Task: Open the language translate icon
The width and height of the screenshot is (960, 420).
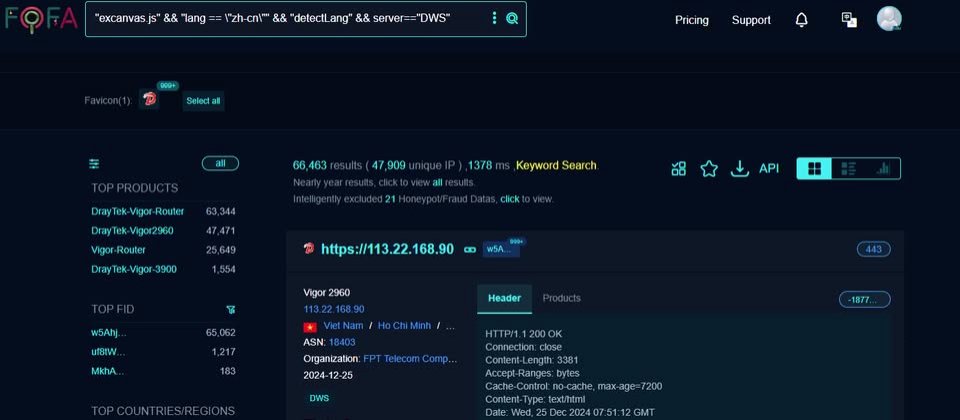Action: (849, 20)
